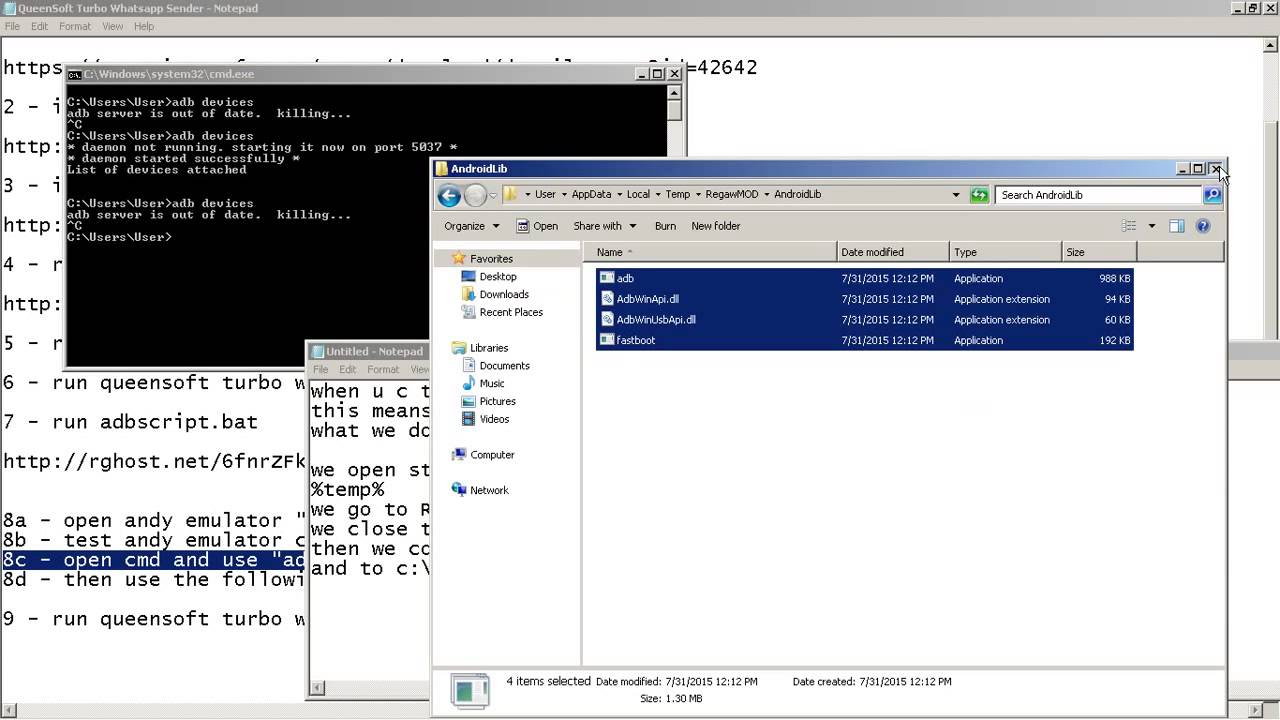
Task: Click the Untitled Notepad title icon
Action: [x=318, y=351]
